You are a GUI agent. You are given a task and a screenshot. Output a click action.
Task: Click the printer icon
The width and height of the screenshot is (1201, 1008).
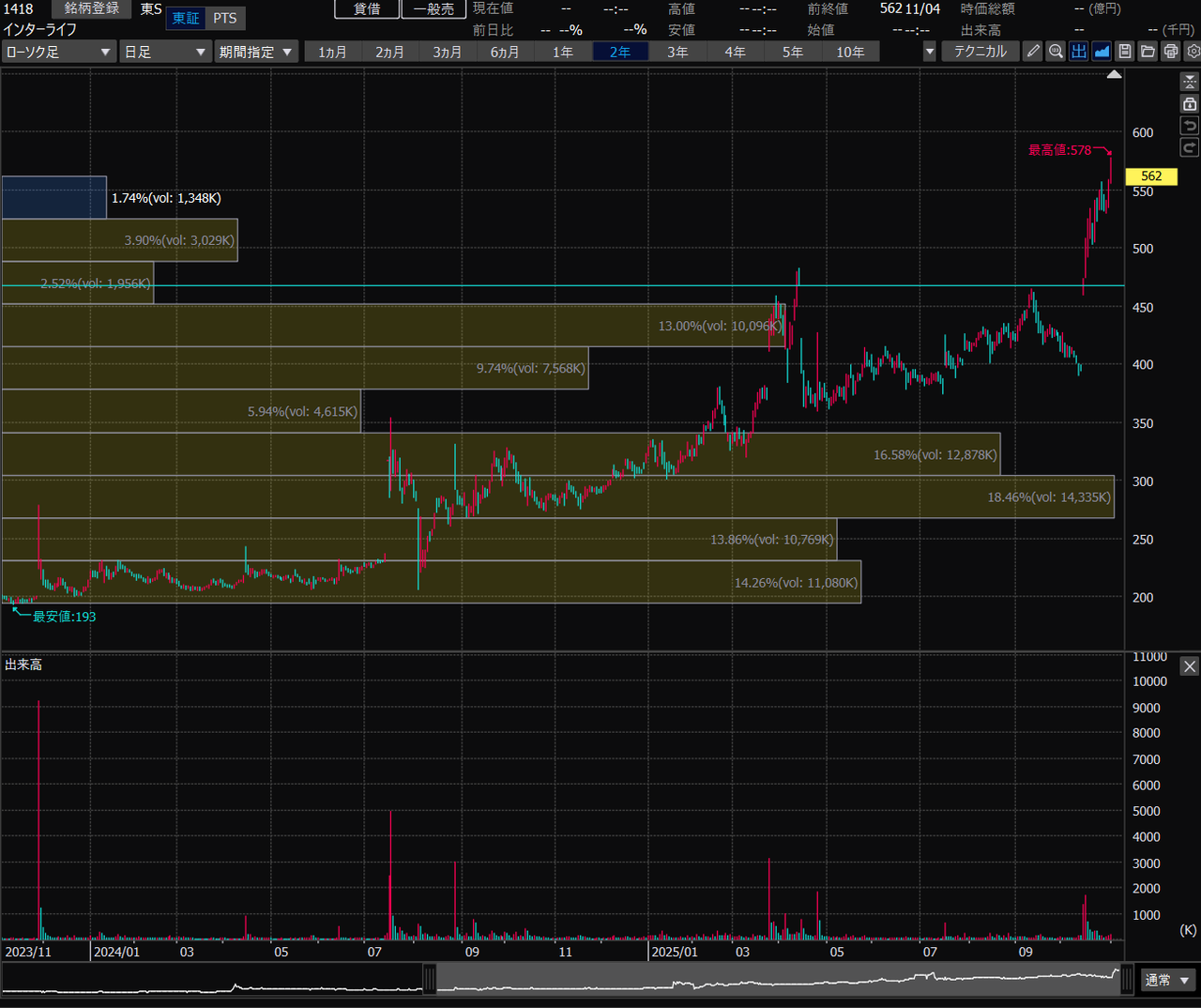point(1170,52)
